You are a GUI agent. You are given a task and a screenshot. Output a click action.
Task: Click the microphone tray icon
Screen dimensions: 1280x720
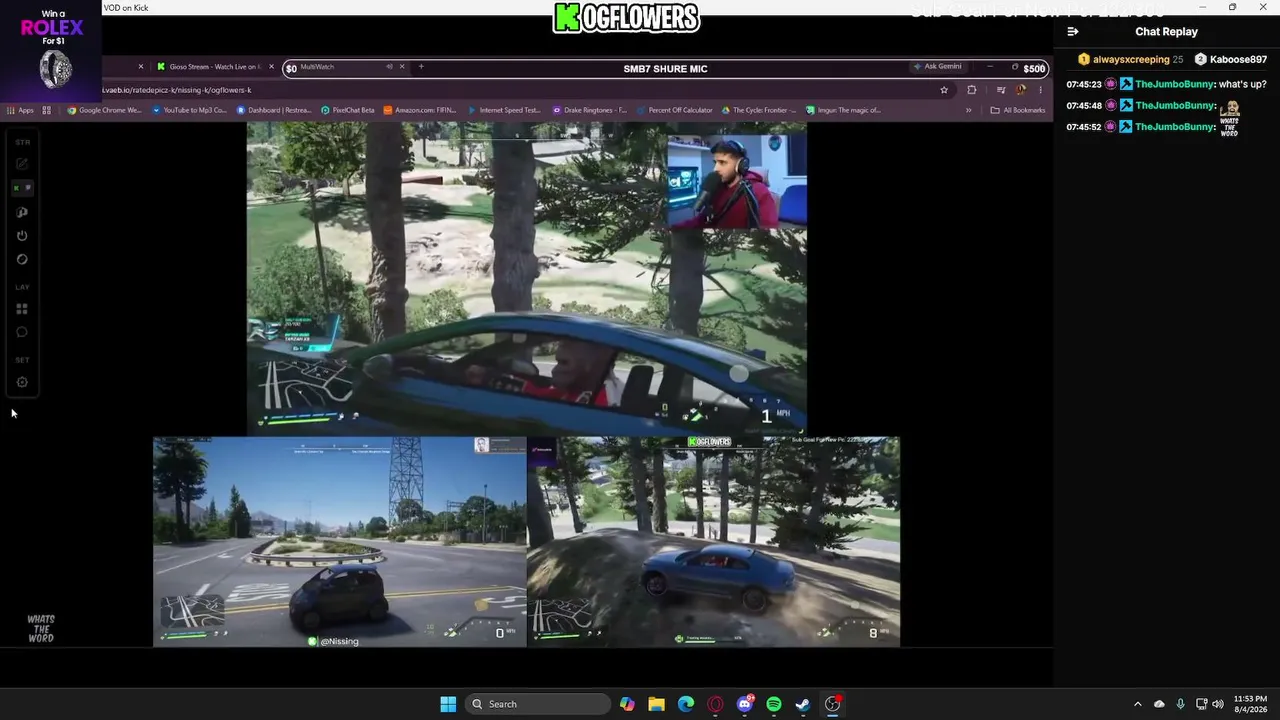(x=1181, y=704)
